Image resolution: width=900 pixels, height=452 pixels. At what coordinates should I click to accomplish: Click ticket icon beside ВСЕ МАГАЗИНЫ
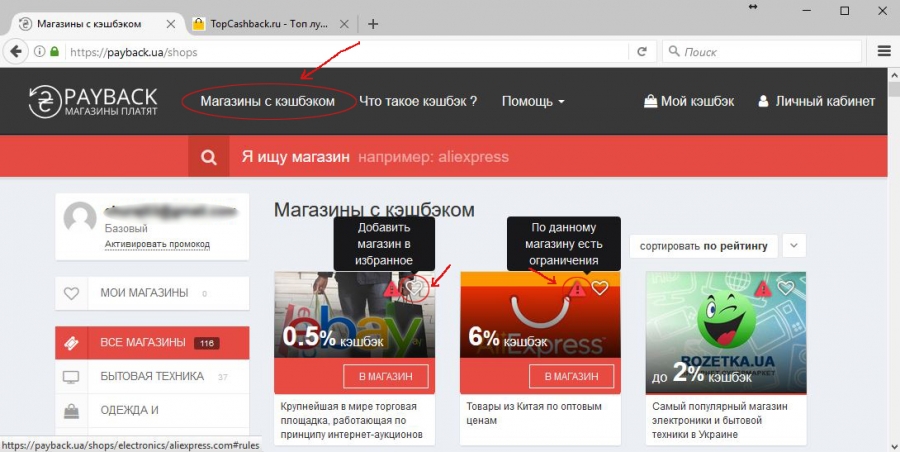pos(71,343)
